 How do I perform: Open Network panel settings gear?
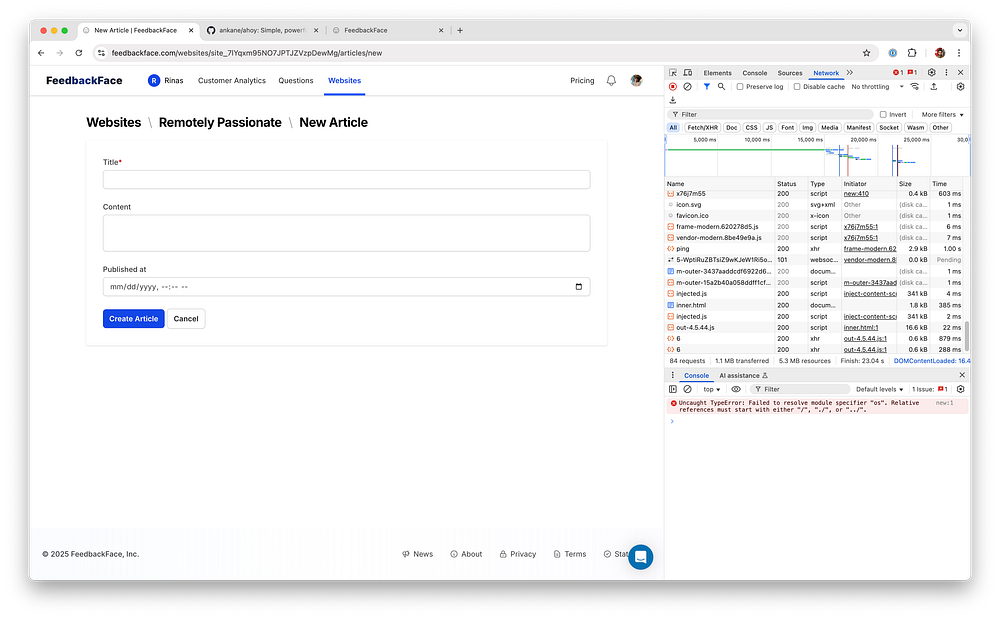tap(960, 87)
